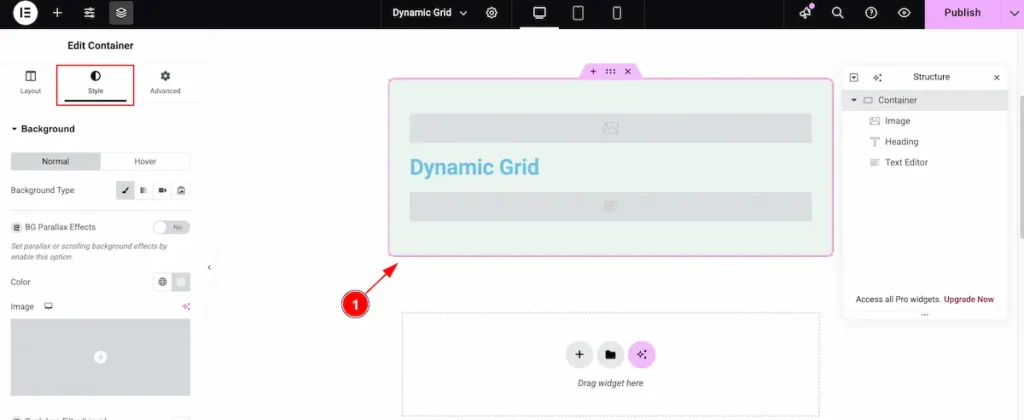Toggle BG Parallax Effects switch
The width and height of the screenshot is (1024, 420).
[171, 227]
